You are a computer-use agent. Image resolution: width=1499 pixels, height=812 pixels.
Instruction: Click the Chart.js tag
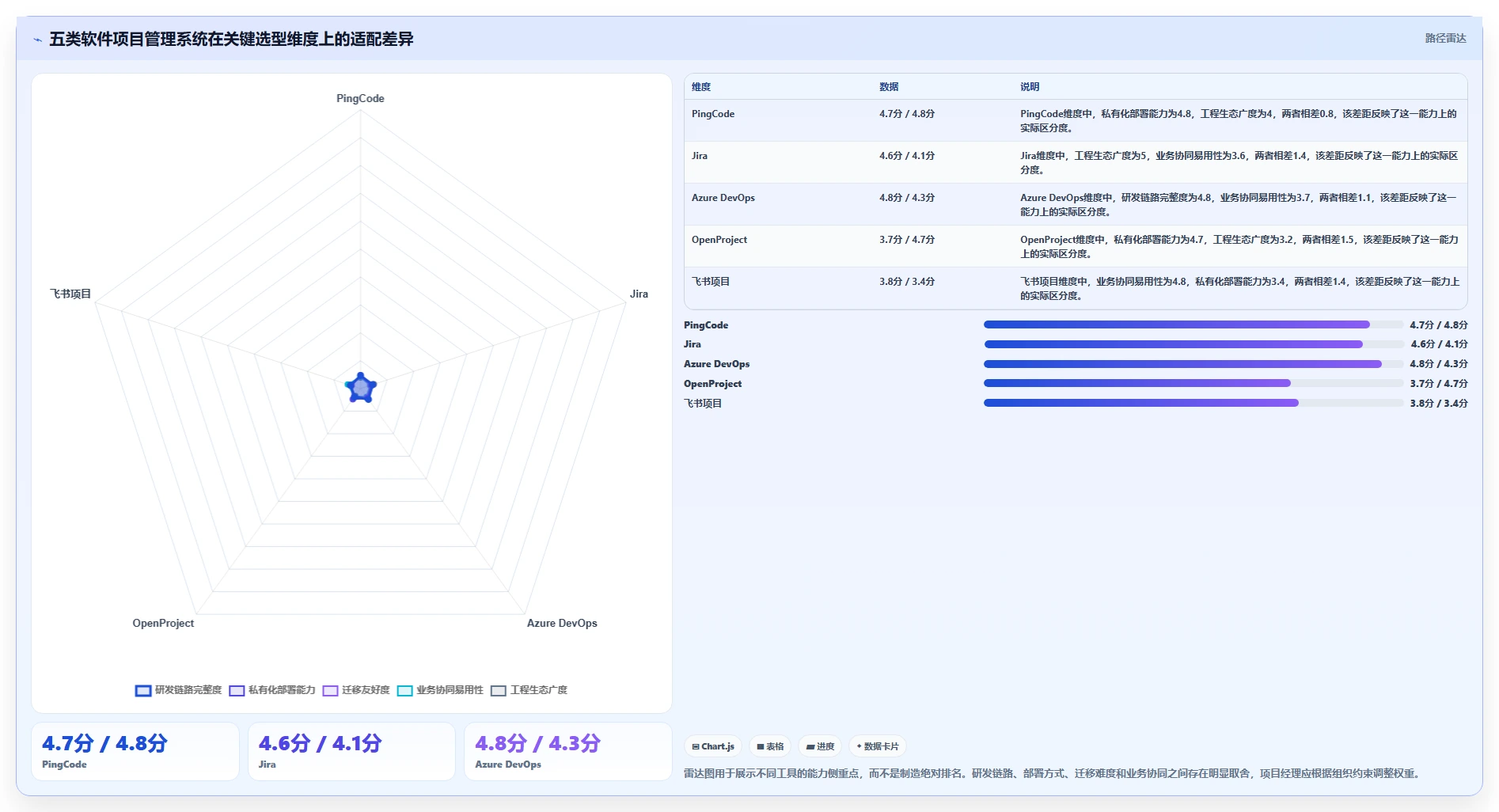[713, 746]
